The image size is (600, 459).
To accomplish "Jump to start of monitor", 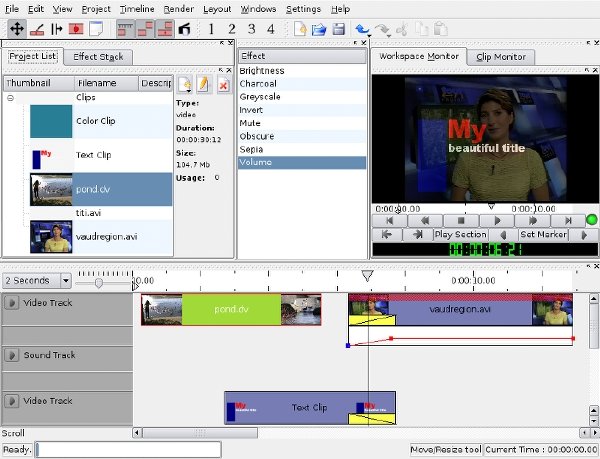I will coord(390,221).
